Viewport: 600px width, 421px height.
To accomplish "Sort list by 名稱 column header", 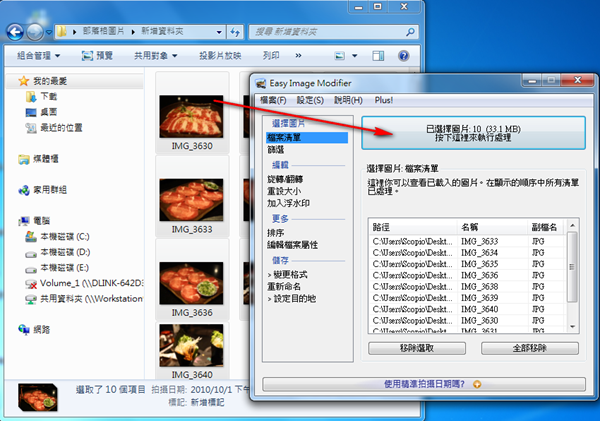I will click(x=492, y=227).
